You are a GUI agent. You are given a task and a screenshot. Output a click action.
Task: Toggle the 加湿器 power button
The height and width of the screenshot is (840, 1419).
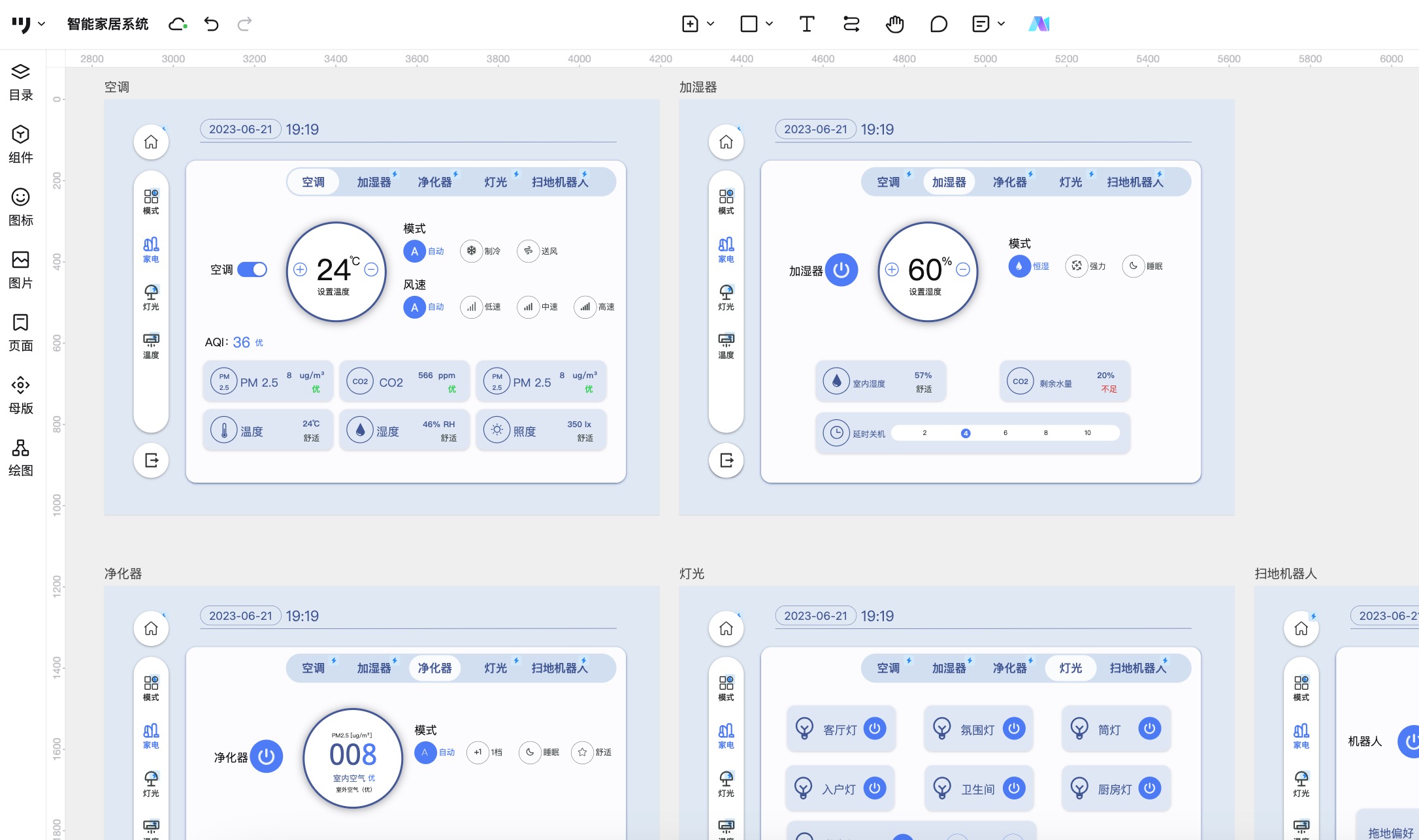pos(841,270)
